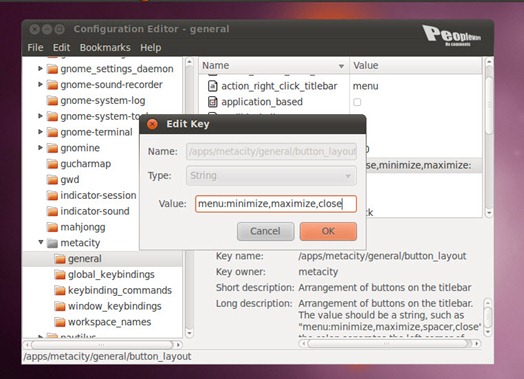524x379 pixels.
Task: Confirm with the OK button
Action: tap(328, 231)
